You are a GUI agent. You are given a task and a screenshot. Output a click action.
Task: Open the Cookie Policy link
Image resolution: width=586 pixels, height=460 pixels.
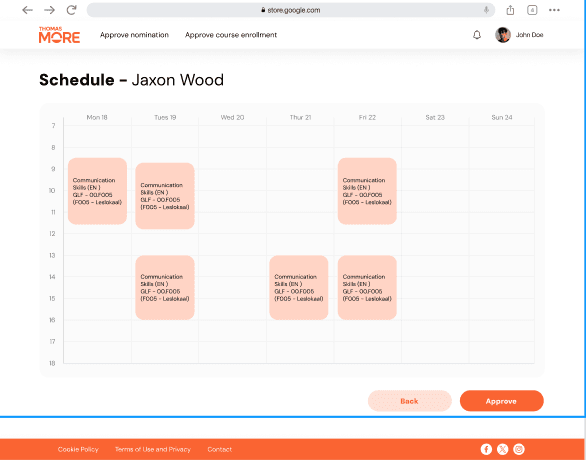tap(78, 449)
